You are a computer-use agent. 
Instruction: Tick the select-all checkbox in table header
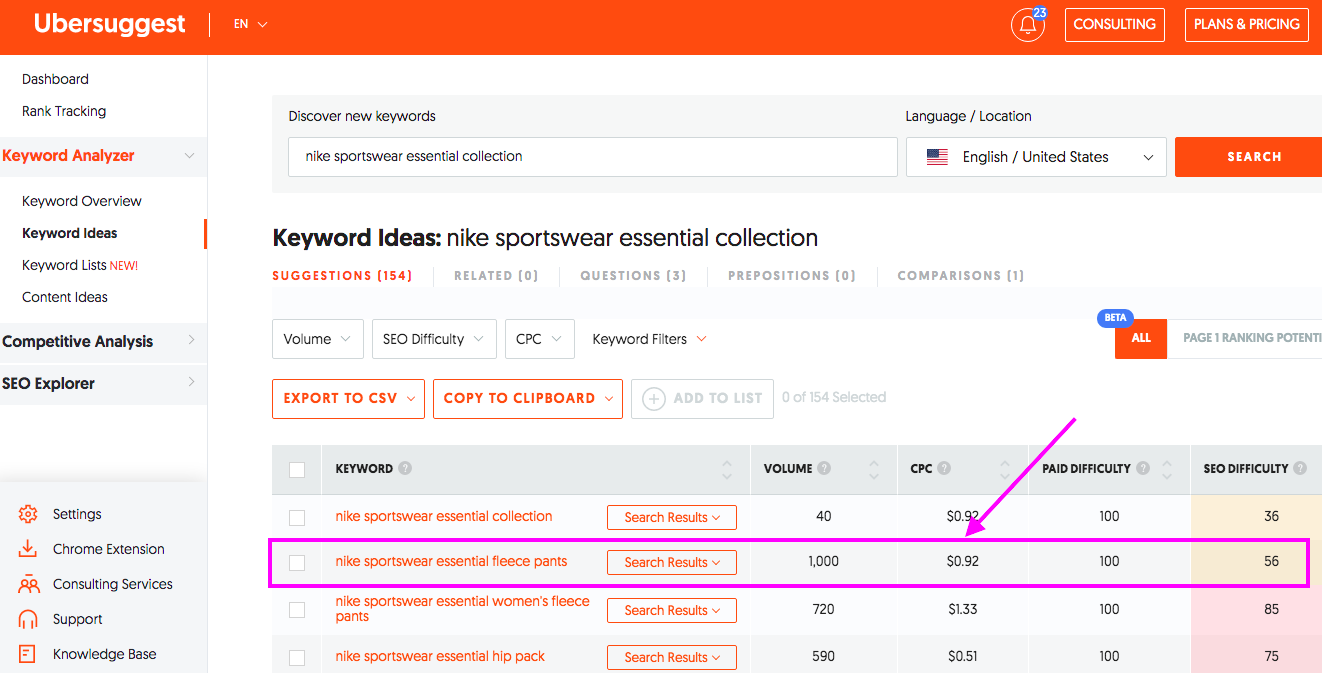[x=297, y=469]
